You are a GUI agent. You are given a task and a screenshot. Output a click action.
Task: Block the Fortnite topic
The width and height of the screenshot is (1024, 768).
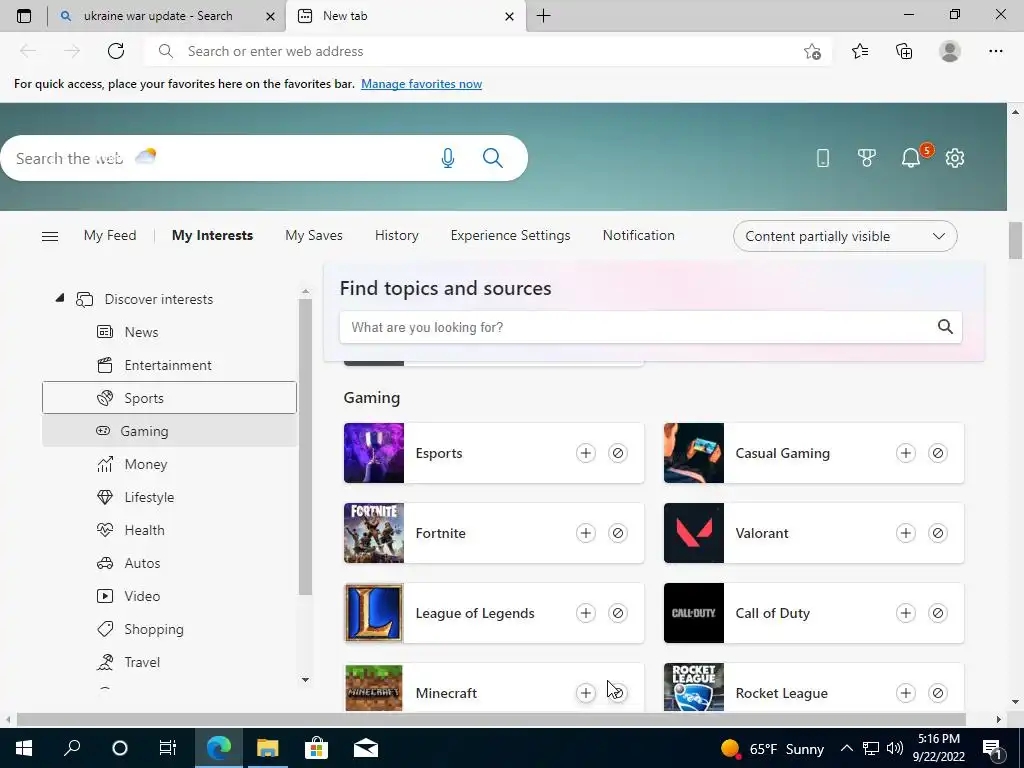[618, 533]
